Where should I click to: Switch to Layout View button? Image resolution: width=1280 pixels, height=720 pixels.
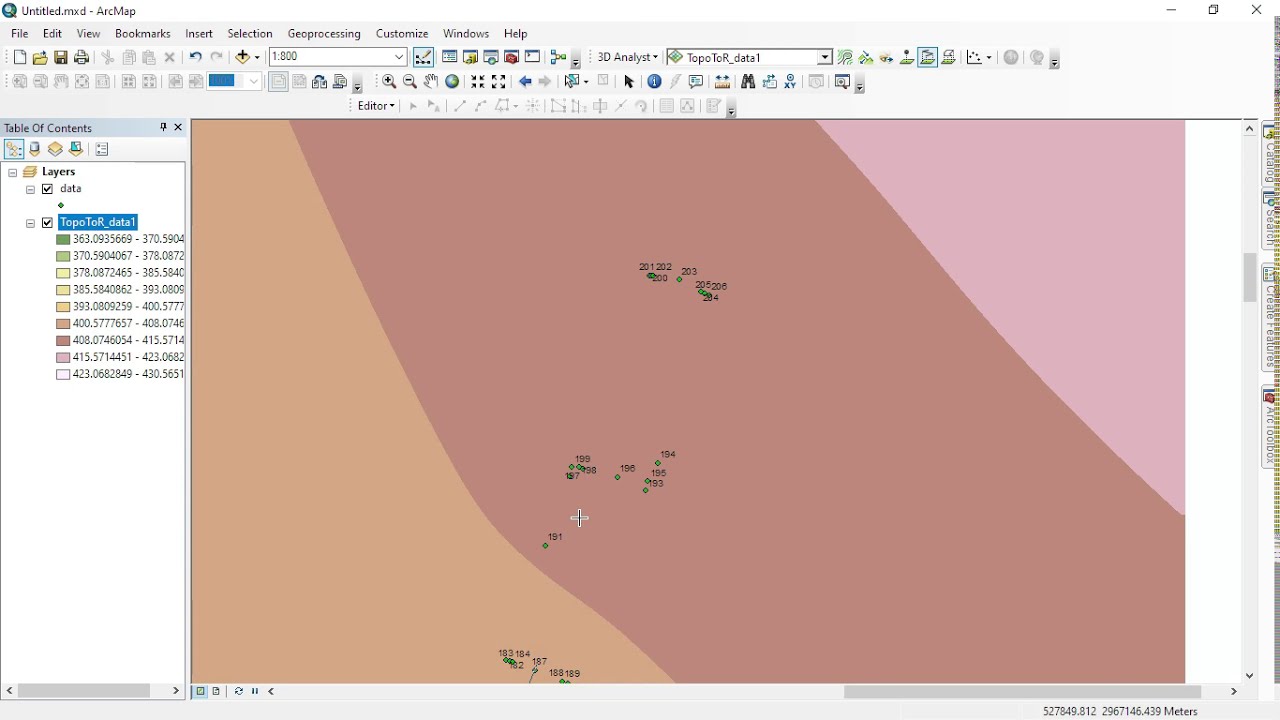(216, 691)
